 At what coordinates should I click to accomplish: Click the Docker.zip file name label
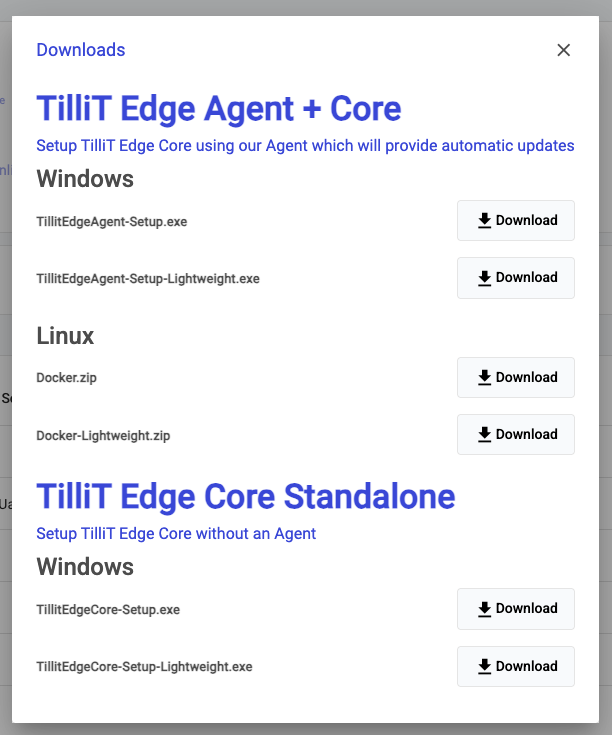[x=67, y=378]
